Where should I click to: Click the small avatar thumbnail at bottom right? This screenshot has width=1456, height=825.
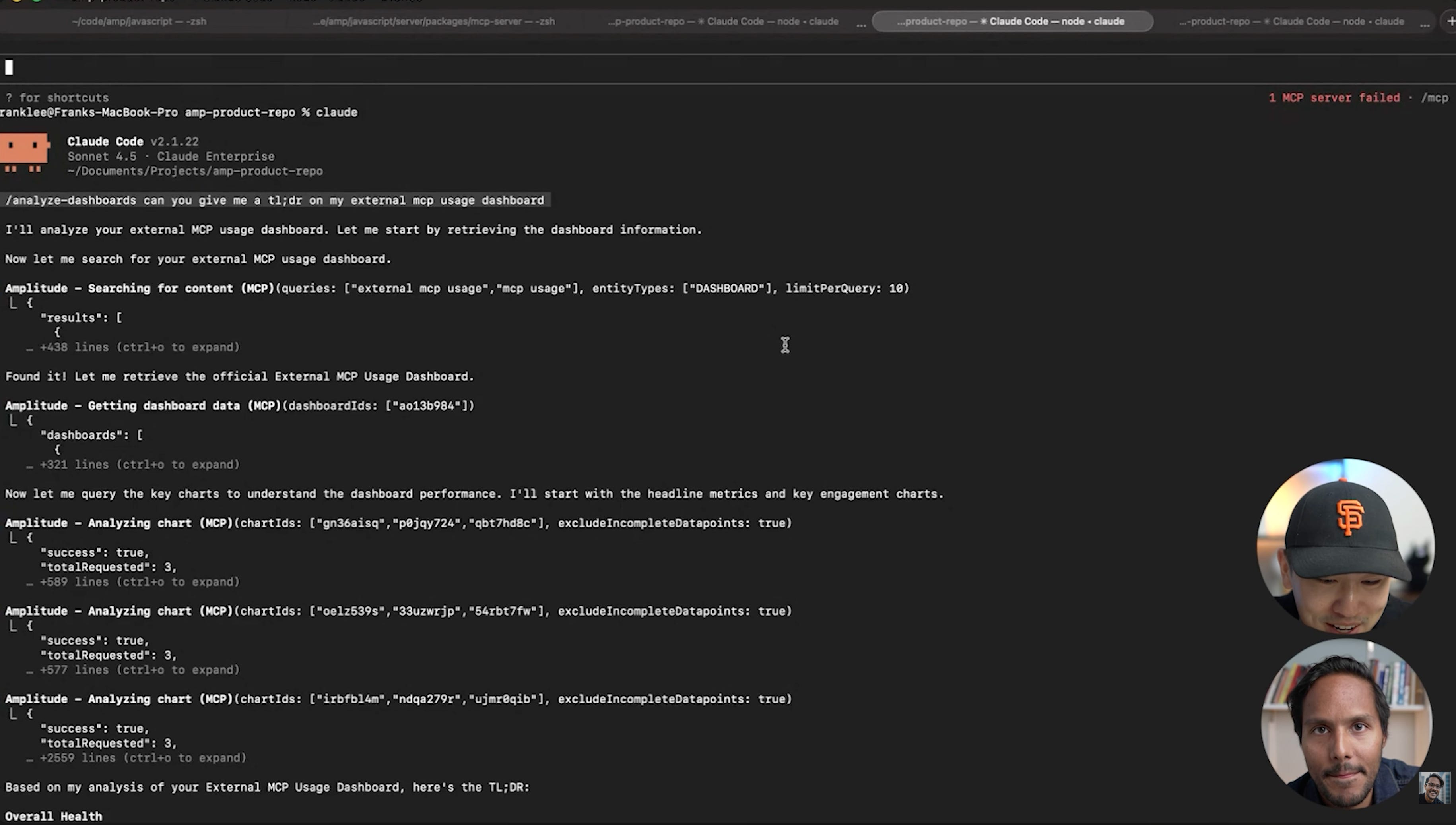(x=1434, y=788)
